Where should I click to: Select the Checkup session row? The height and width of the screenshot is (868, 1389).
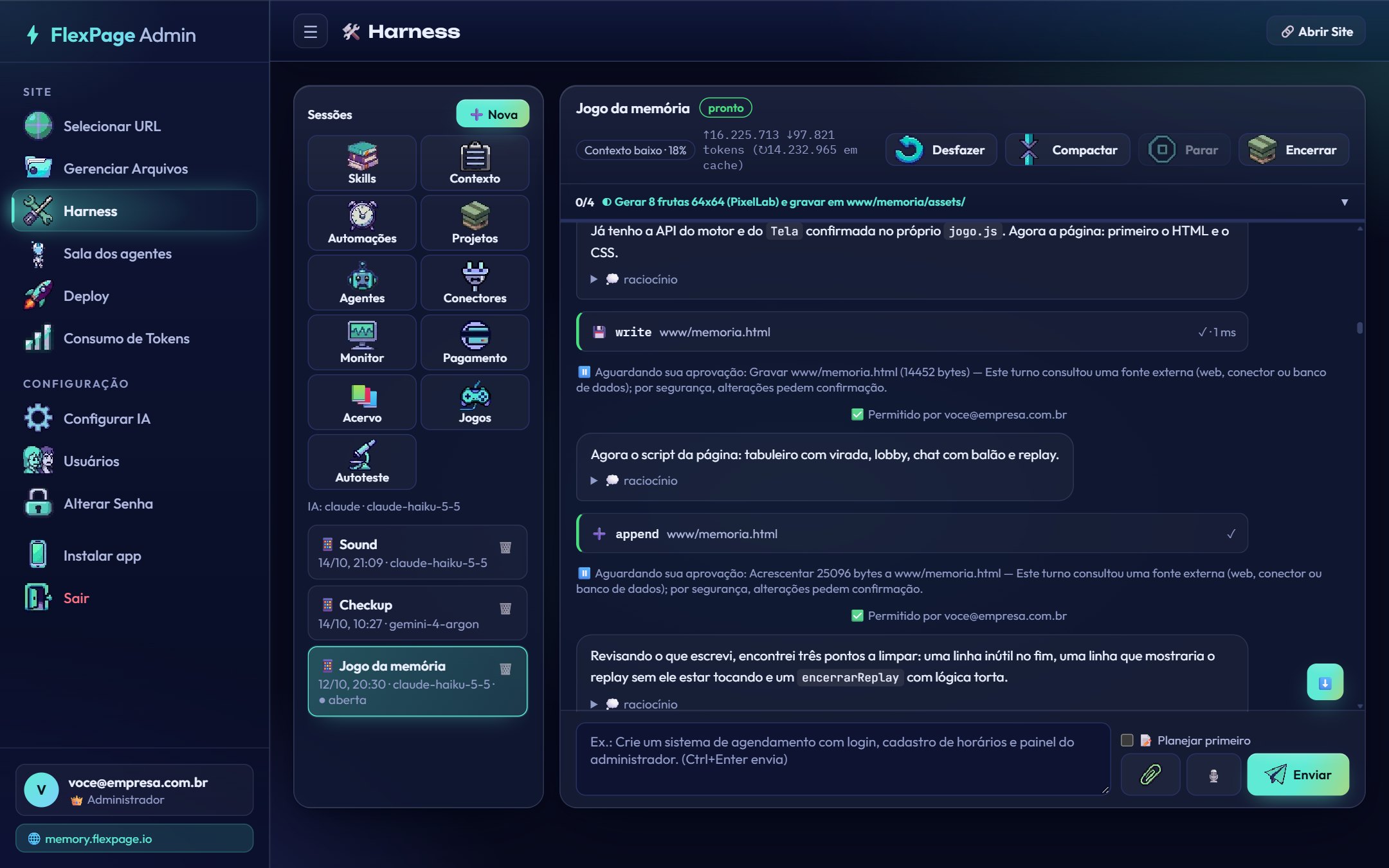[417, 613]
